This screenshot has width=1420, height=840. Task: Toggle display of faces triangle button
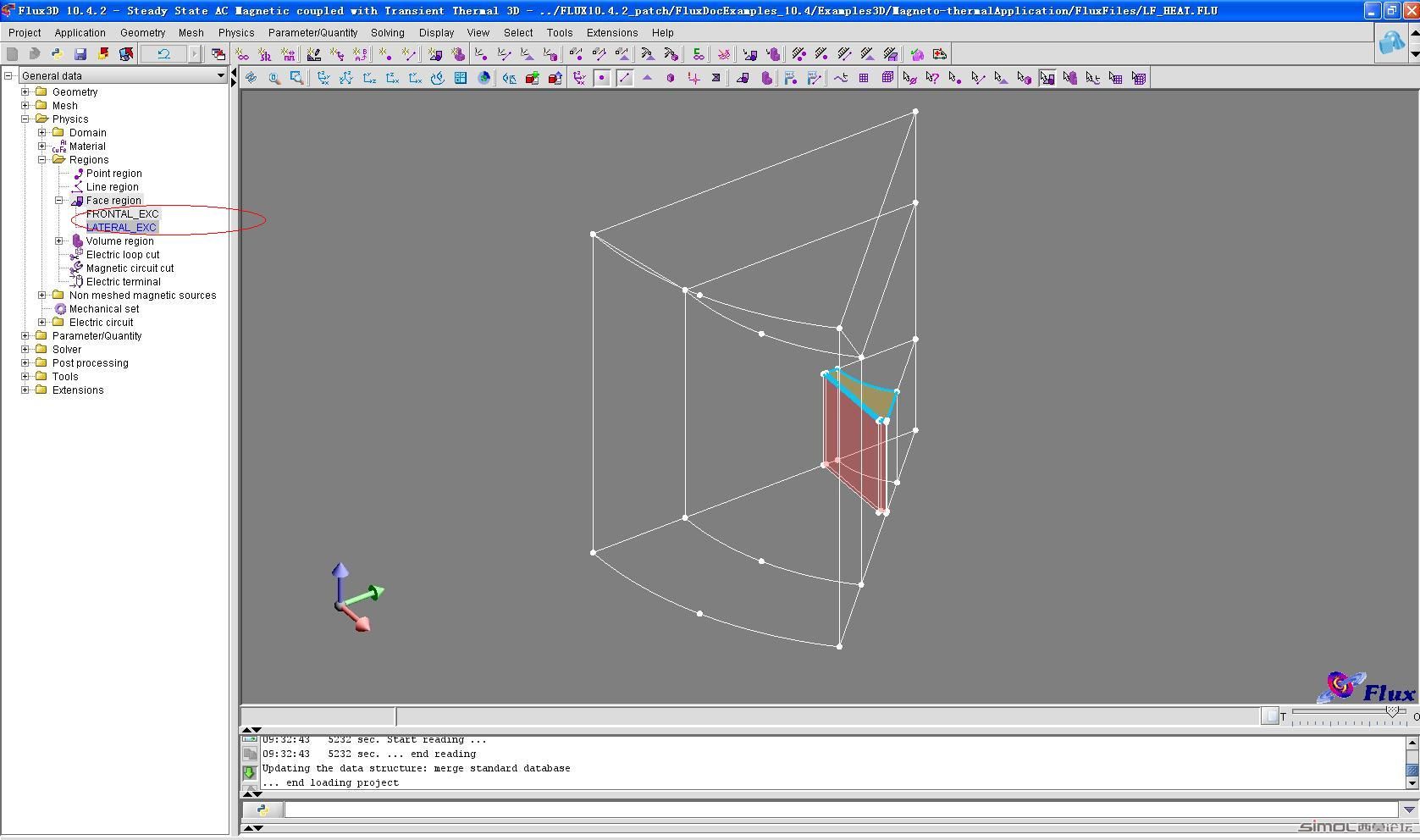click(x=648, y=78)
